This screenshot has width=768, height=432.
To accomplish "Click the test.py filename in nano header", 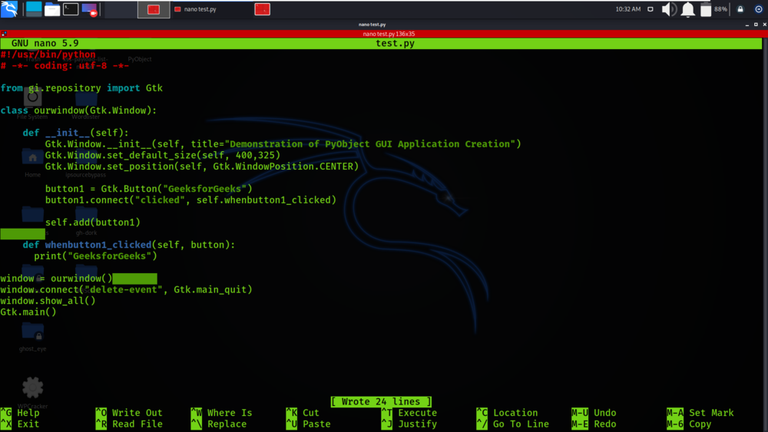I will point(395,44).
